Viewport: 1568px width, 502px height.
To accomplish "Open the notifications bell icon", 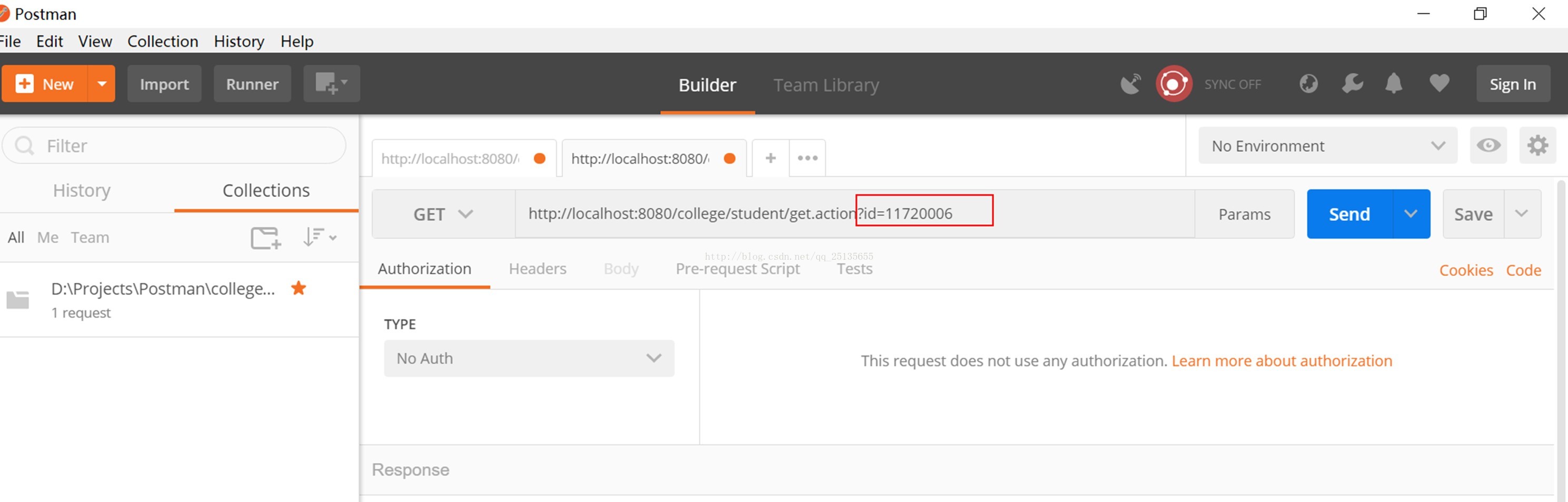I will (x=1393, y=83).
